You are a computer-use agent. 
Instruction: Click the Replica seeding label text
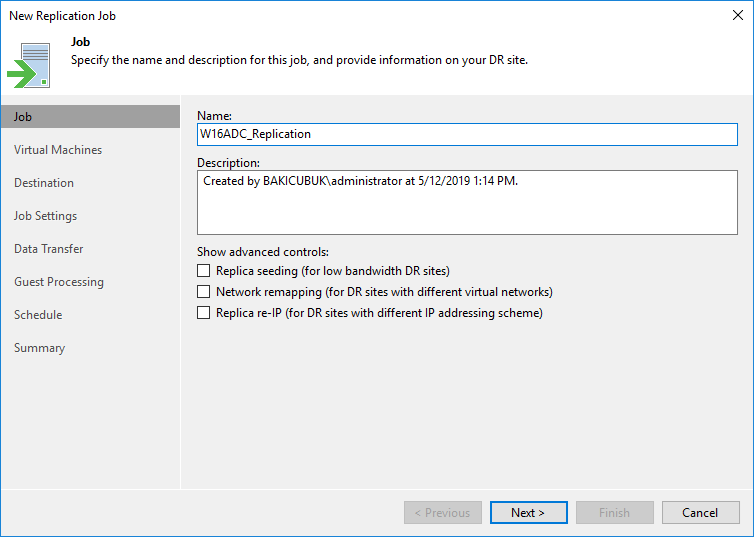333,271
